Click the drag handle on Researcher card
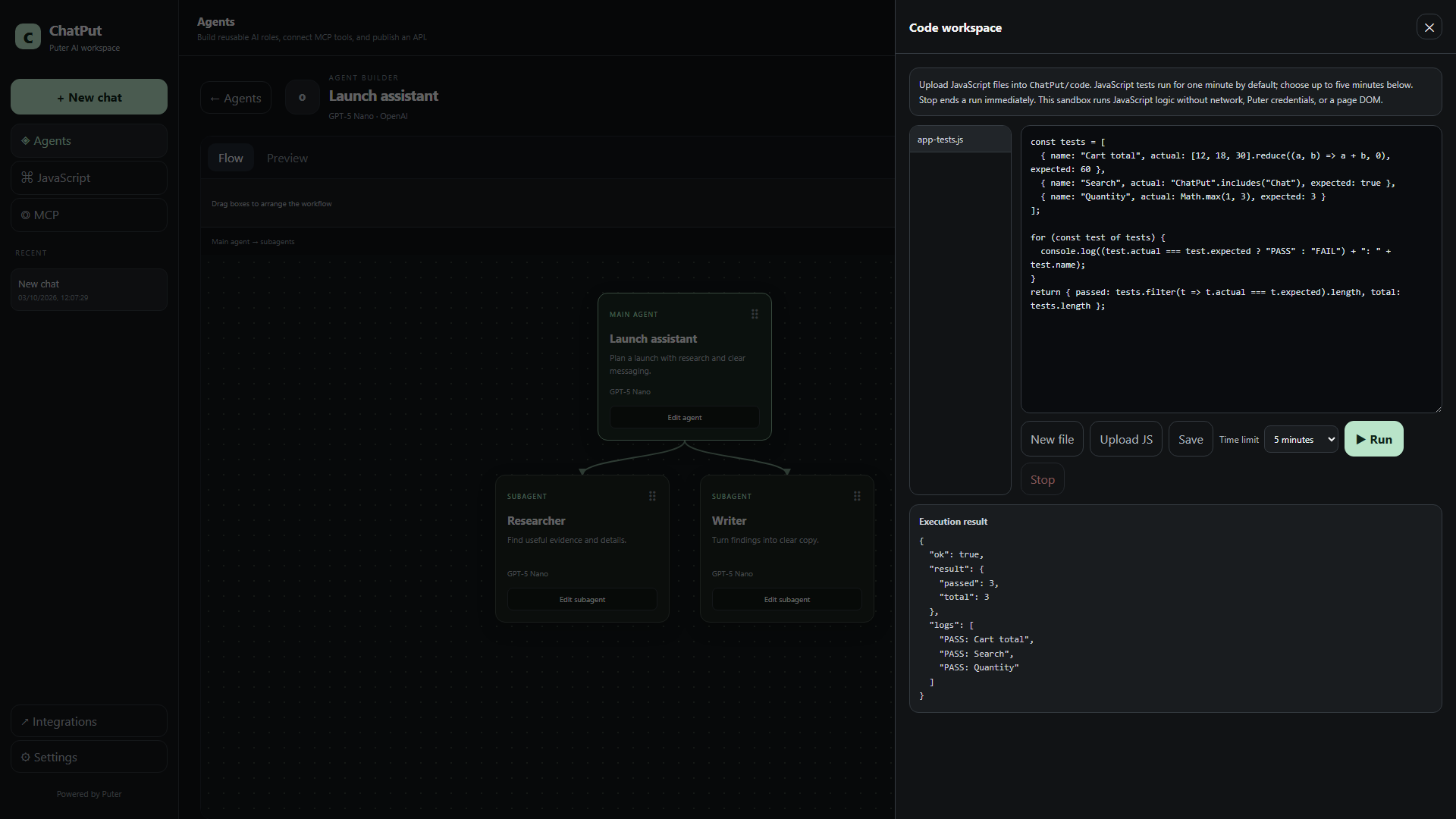This screenshot has width=1456, height=819. [x=652, y=496]
